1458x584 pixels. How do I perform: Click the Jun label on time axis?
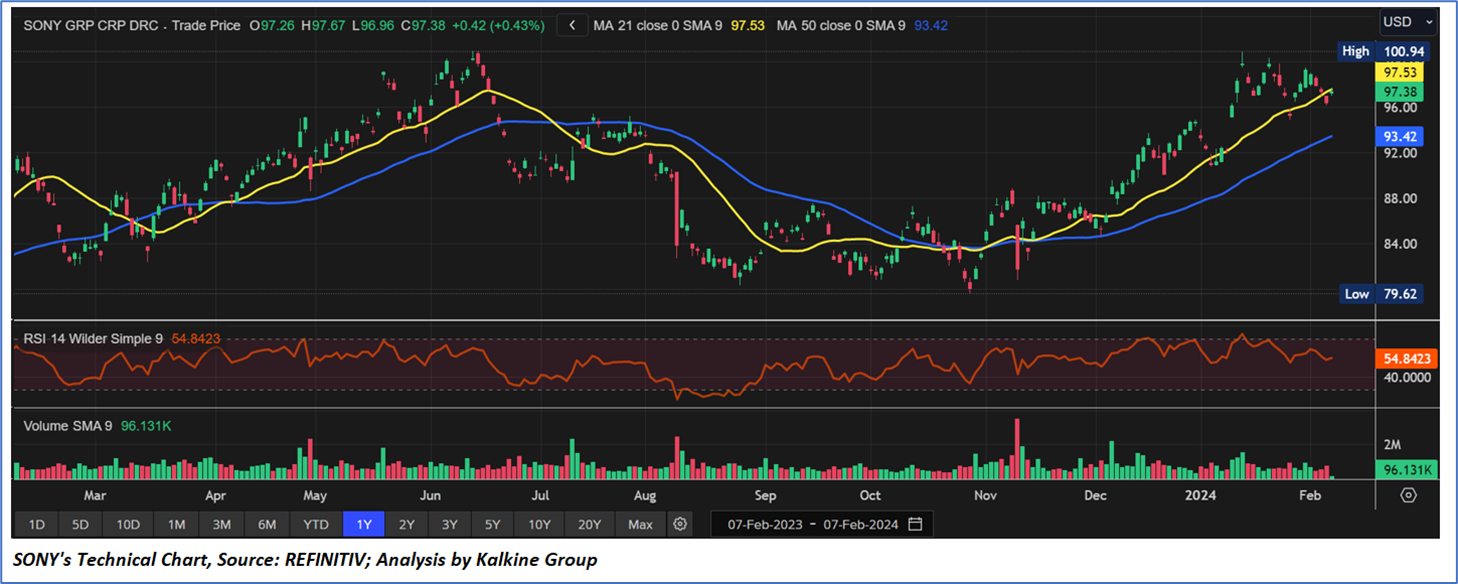(431, 495)
